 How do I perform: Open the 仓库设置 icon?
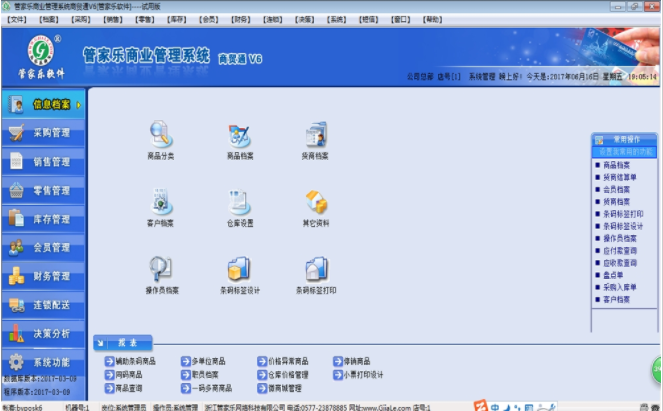click(238, 202)
